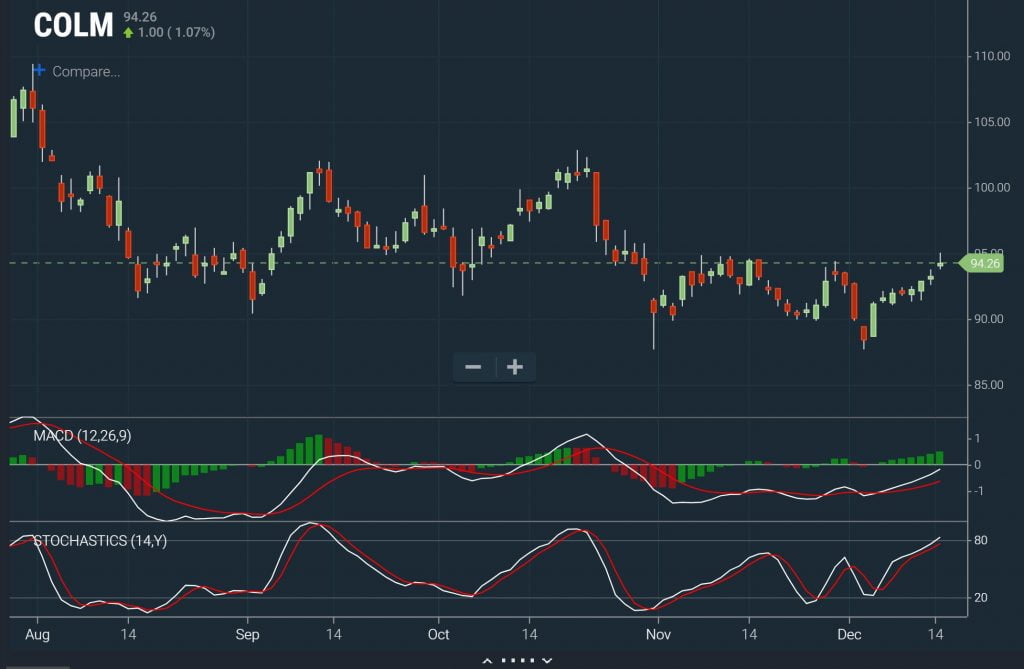This screenshot has width=1024, height=669.
Task: Click the downward chevron in bottom navigation
Action: click(x=547, y=660)
